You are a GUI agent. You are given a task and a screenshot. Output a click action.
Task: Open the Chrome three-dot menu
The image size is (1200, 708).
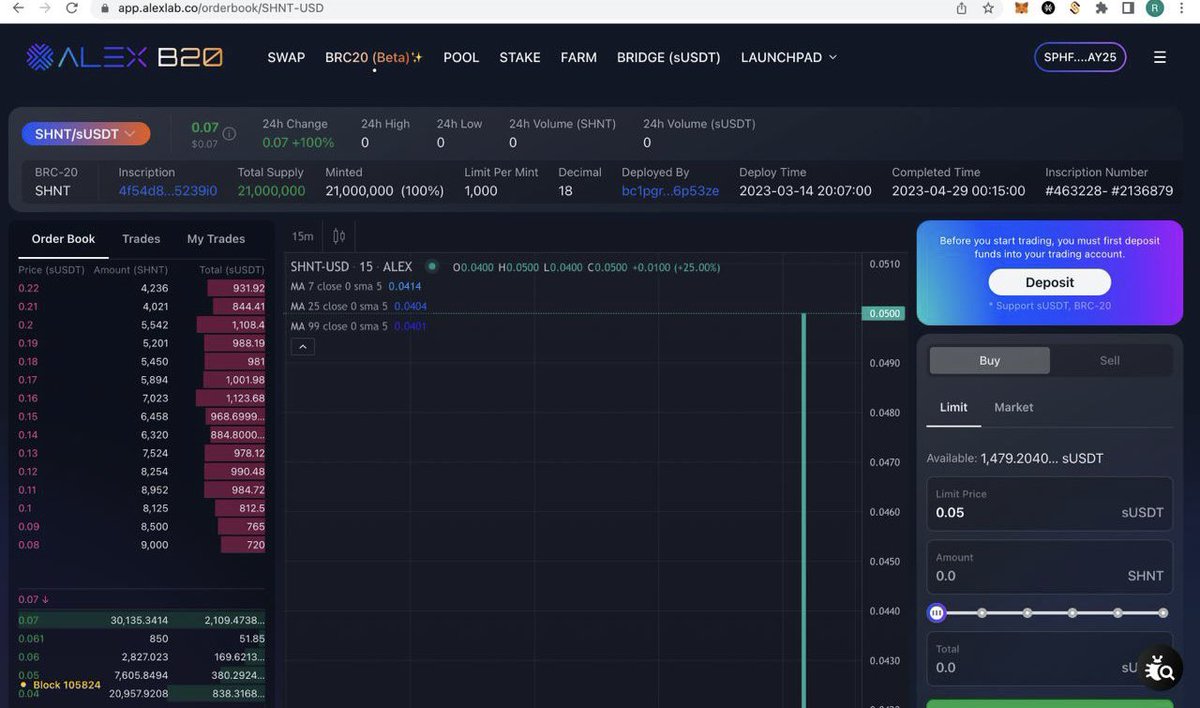[1182, 8]
